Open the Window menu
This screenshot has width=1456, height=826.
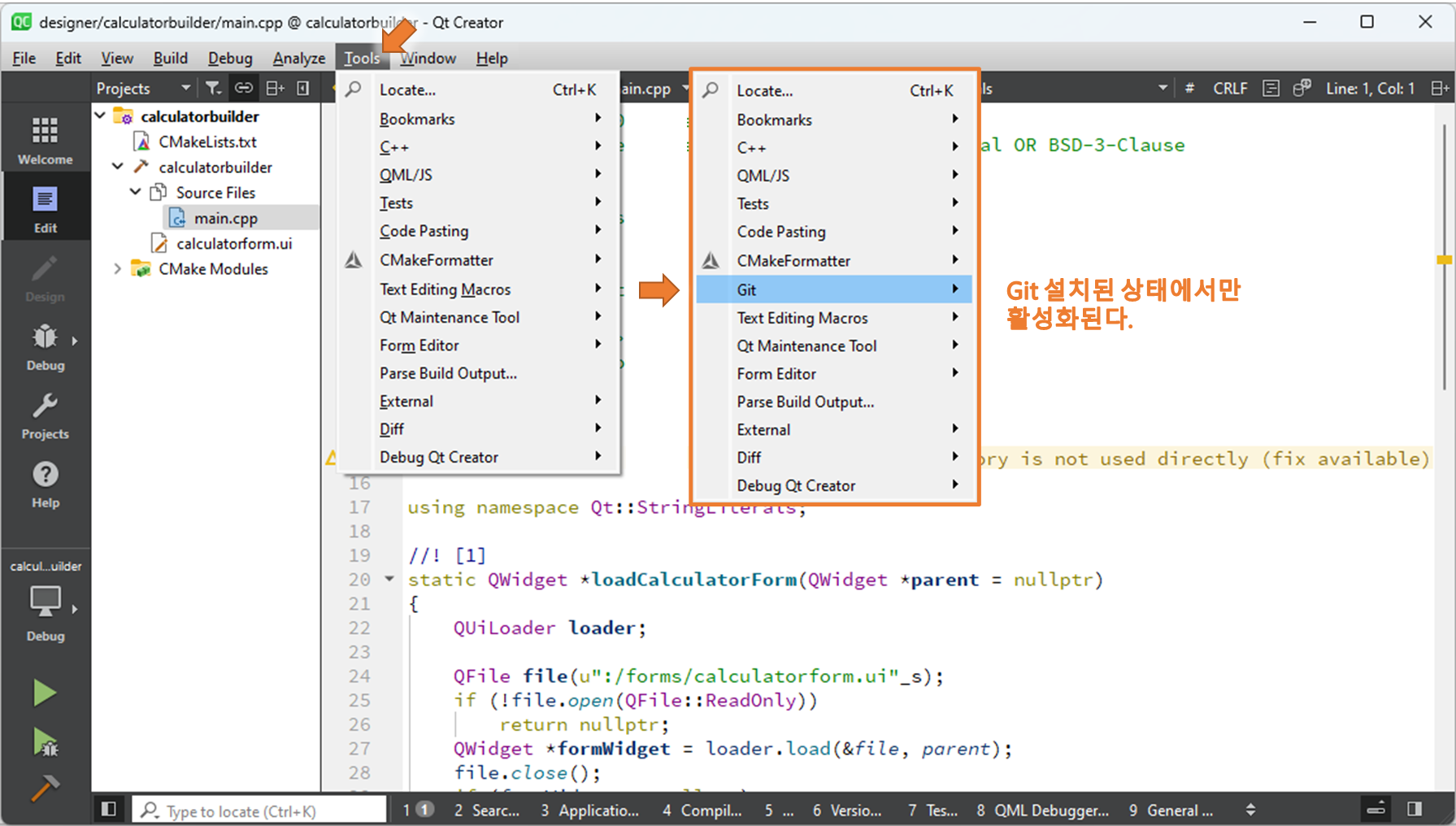pos(428,58)
